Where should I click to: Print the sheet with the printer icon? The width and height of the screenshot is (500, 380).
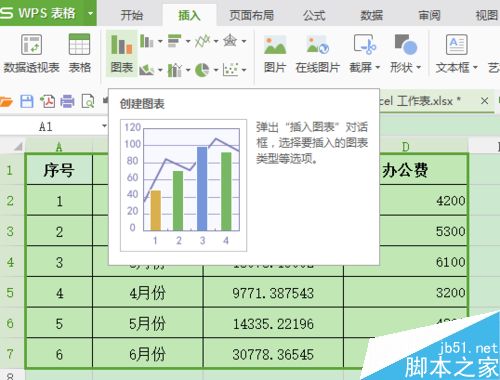point(67,101)
